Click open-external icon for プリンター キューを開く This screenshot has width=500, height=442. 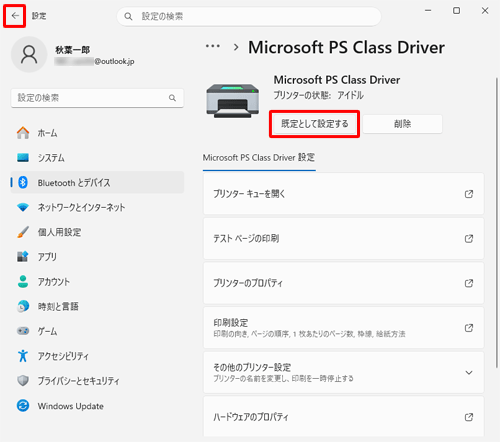pos(469,194)
